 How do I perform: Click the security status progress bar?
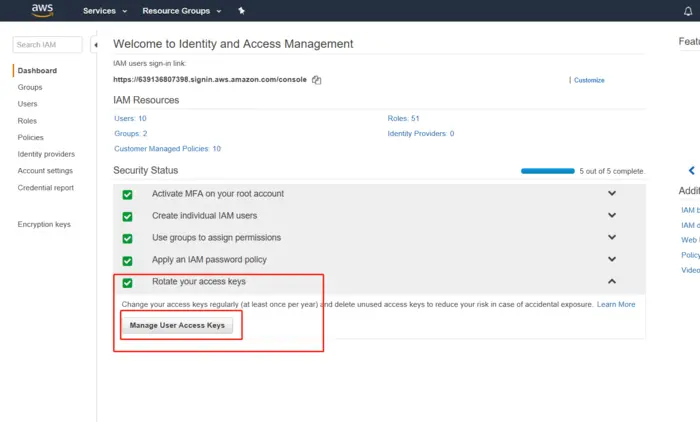[547, 171]
